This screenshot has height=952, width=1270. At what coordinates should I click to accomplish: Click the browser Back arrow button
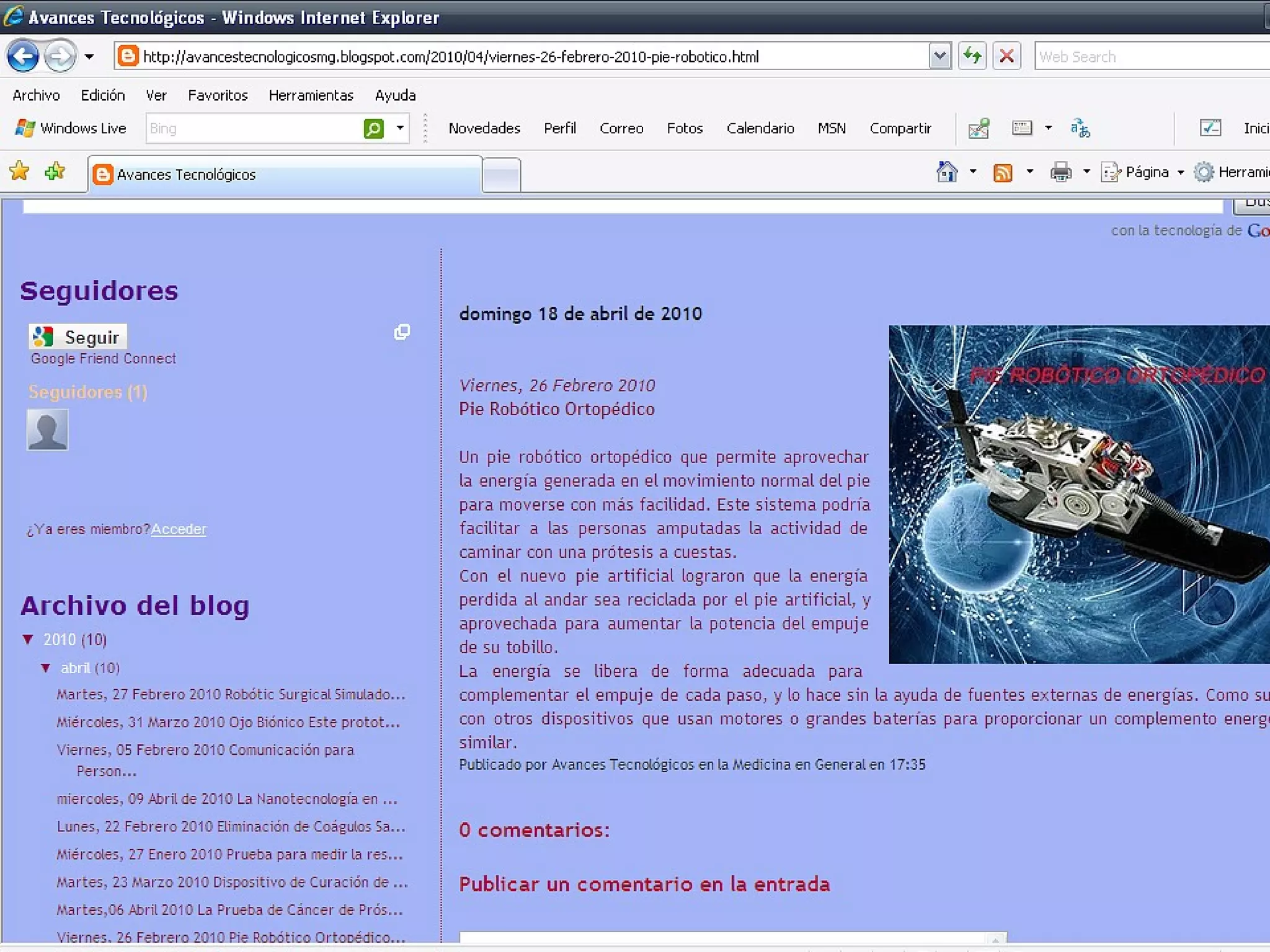click(23, 56)
